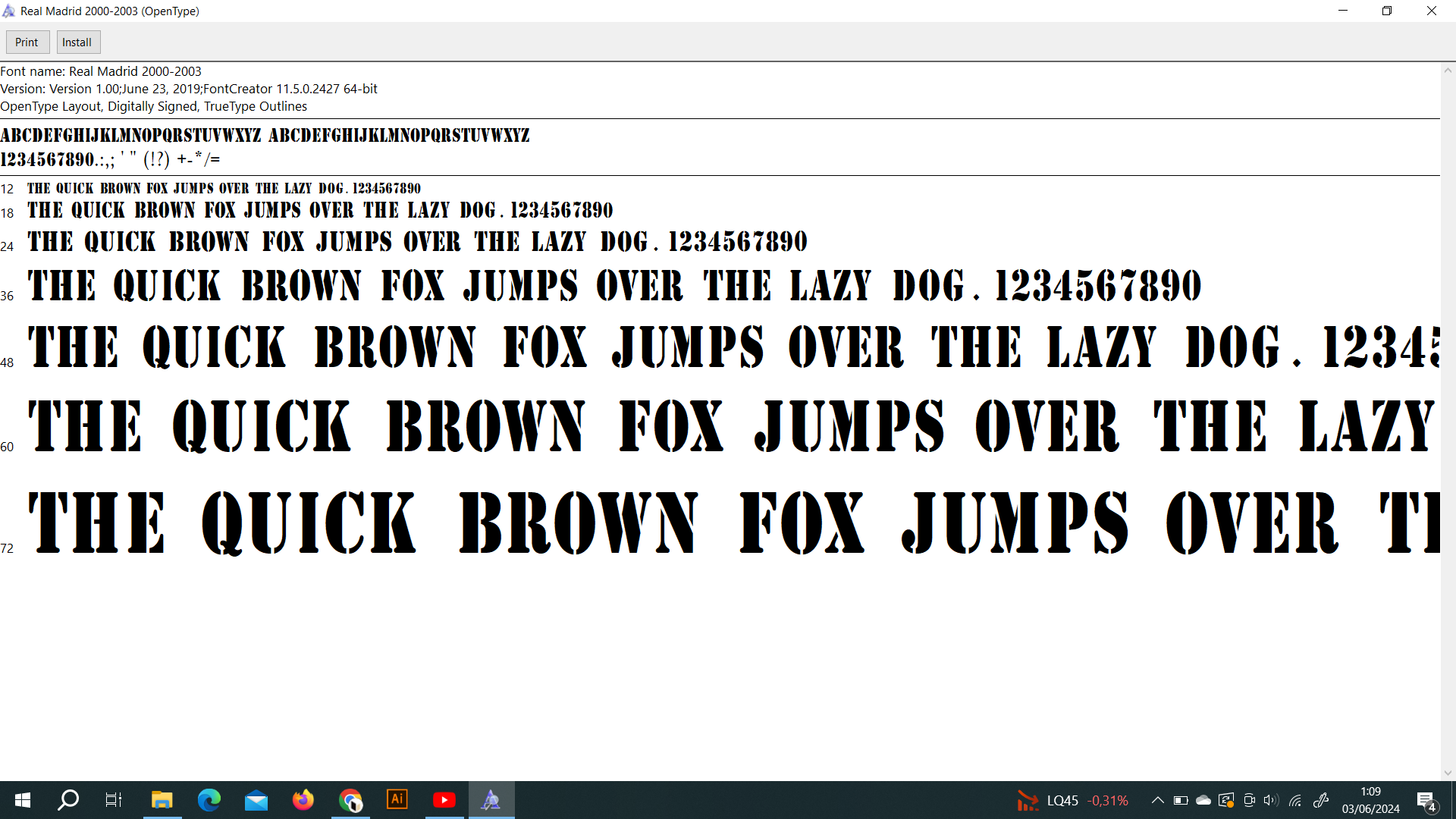Open Microsoft Edge from taskbar
Image resolution: width=1456 pixels, height=819 pixels.
click(209, 800)
